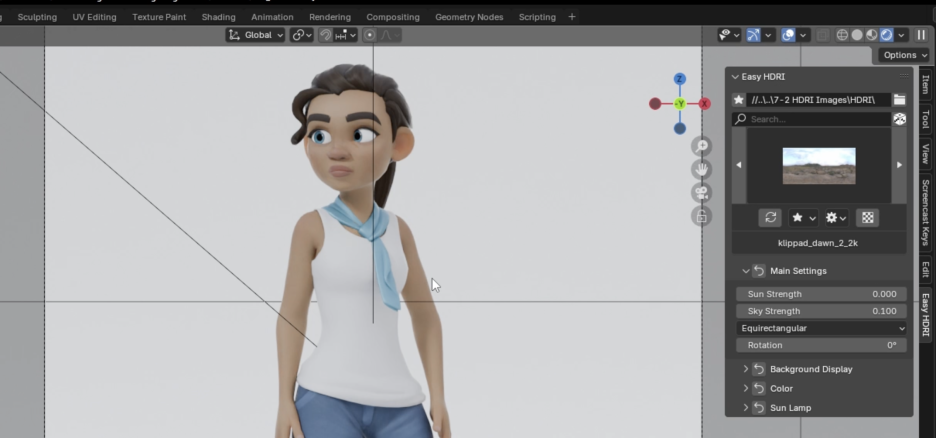Open the Scripting workspace tab
The height and width of the screenshot is (438, 936).
[x=537, y=17]
